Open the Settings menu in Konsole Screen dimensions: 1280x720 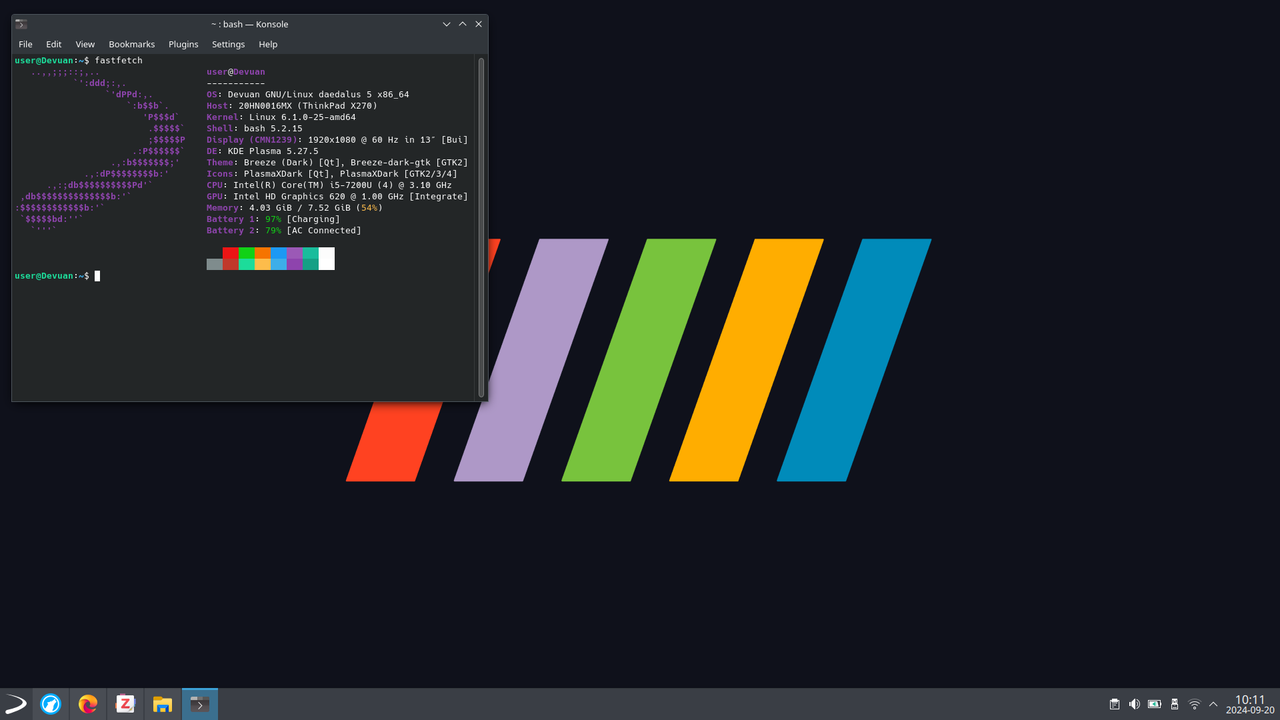[x=228, y=44]
